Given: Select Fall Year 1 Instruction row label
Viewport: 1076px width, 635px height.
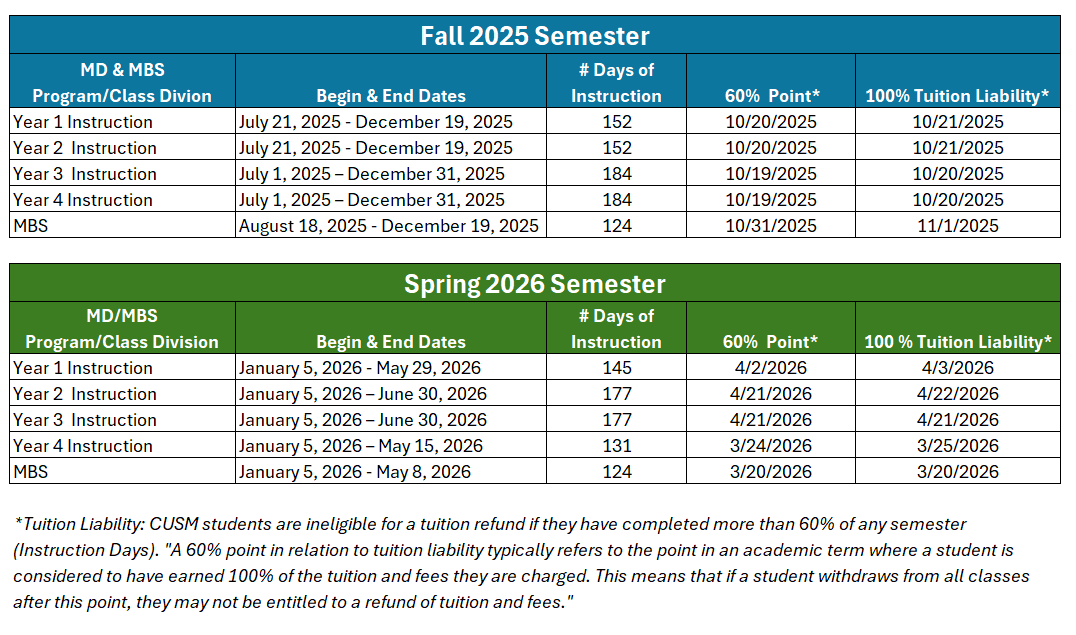Looking at the screenshot, I should coord(83,122).
